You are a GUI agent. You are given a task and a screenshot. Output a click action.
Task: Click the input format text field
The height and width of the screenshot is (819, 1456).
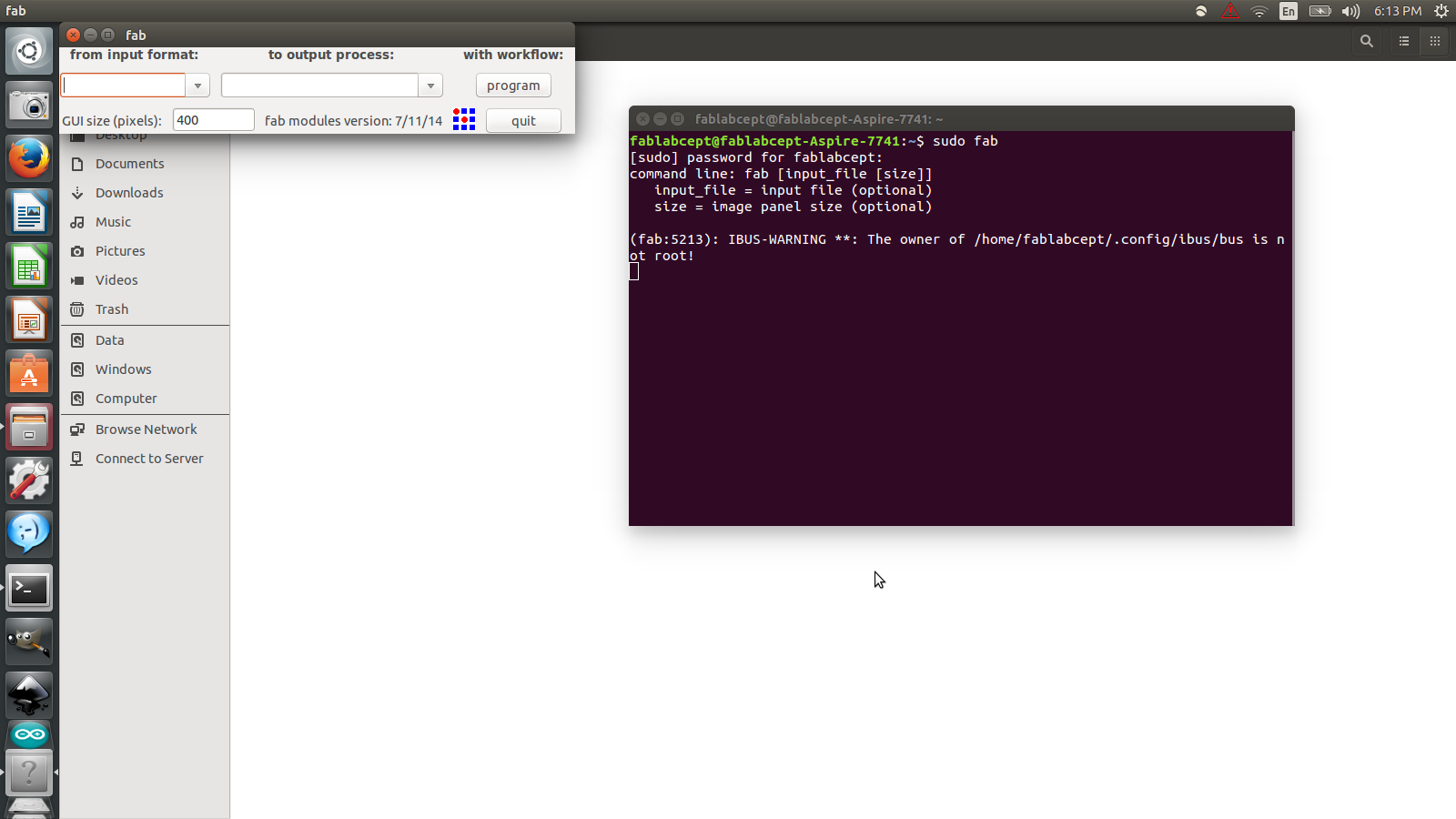[x=124, y=86]
